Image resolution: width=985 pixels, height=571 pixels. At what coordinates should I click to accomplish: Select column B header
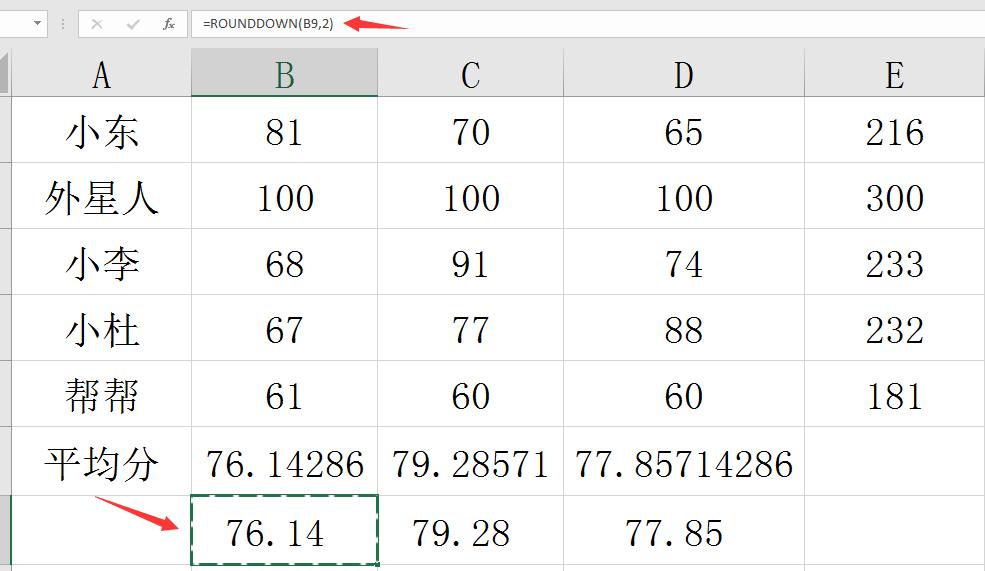(285, 73)
